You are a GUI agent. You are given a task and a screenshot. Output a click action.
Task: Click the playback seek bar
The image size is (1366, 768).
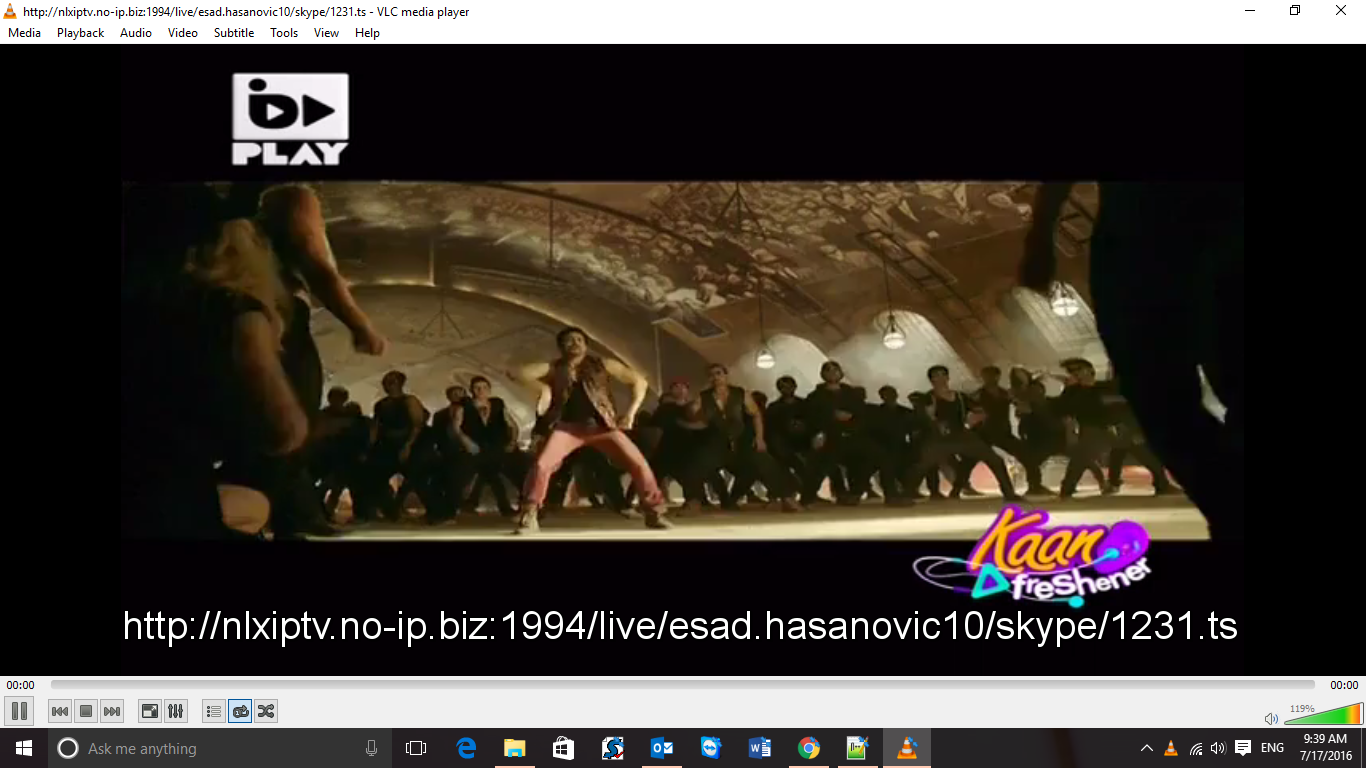click(x=683, y=685)
